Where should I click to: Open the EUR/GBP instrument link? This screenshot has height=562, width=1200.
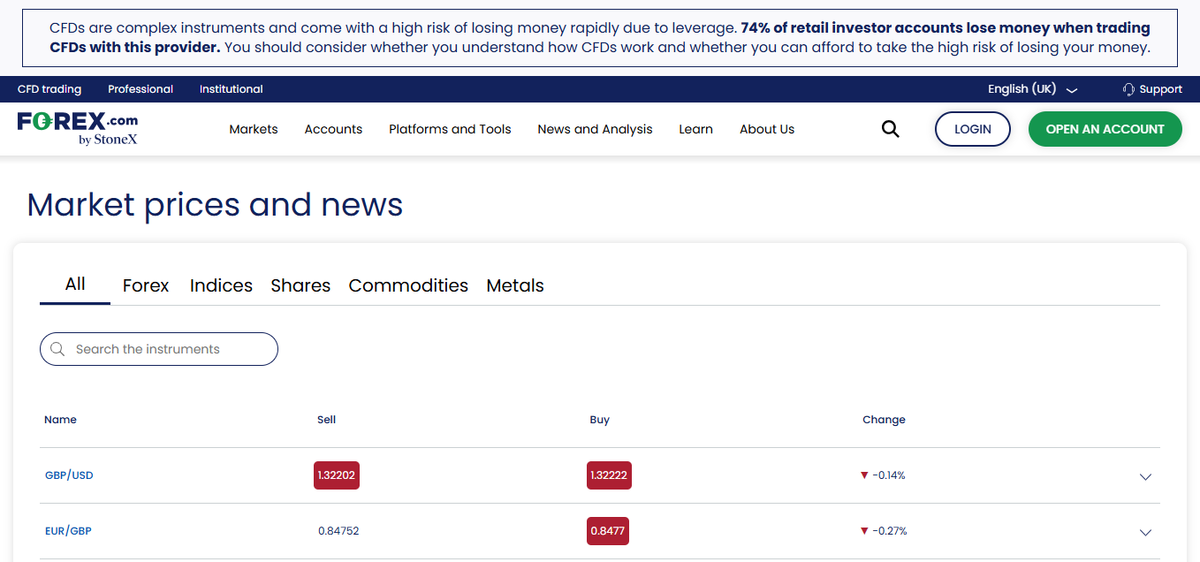pos(68,531)
